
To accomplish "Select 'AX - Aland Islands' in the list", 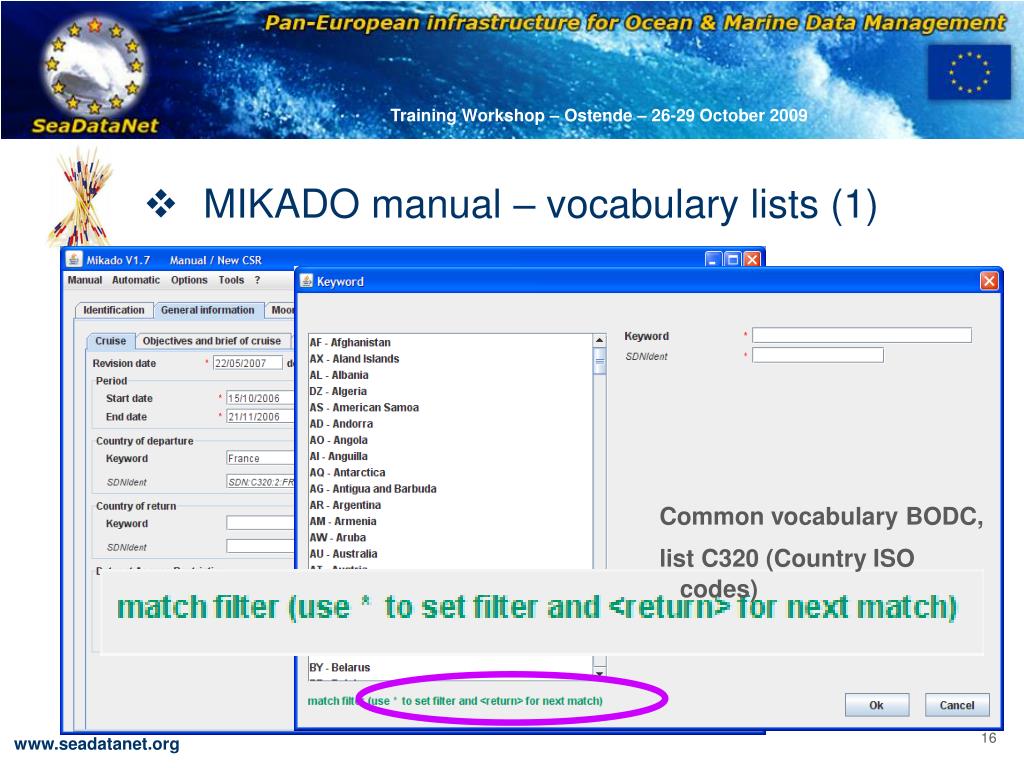I will click(451, 359).
